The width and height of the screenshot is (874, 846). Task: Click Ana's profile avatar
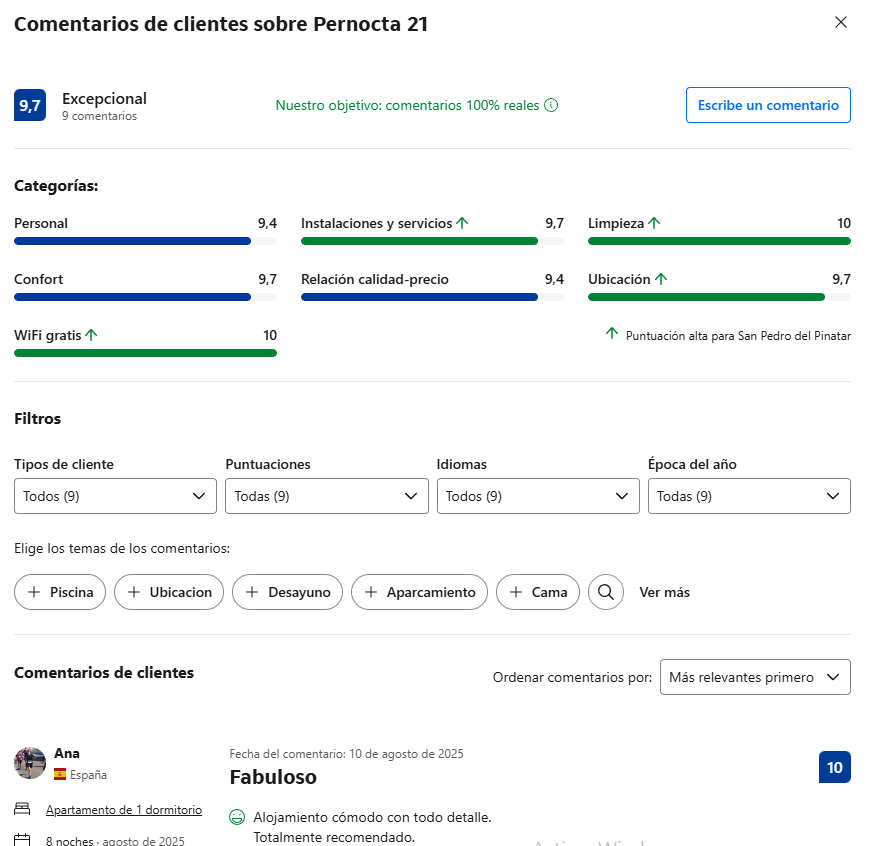coord(30,763)
